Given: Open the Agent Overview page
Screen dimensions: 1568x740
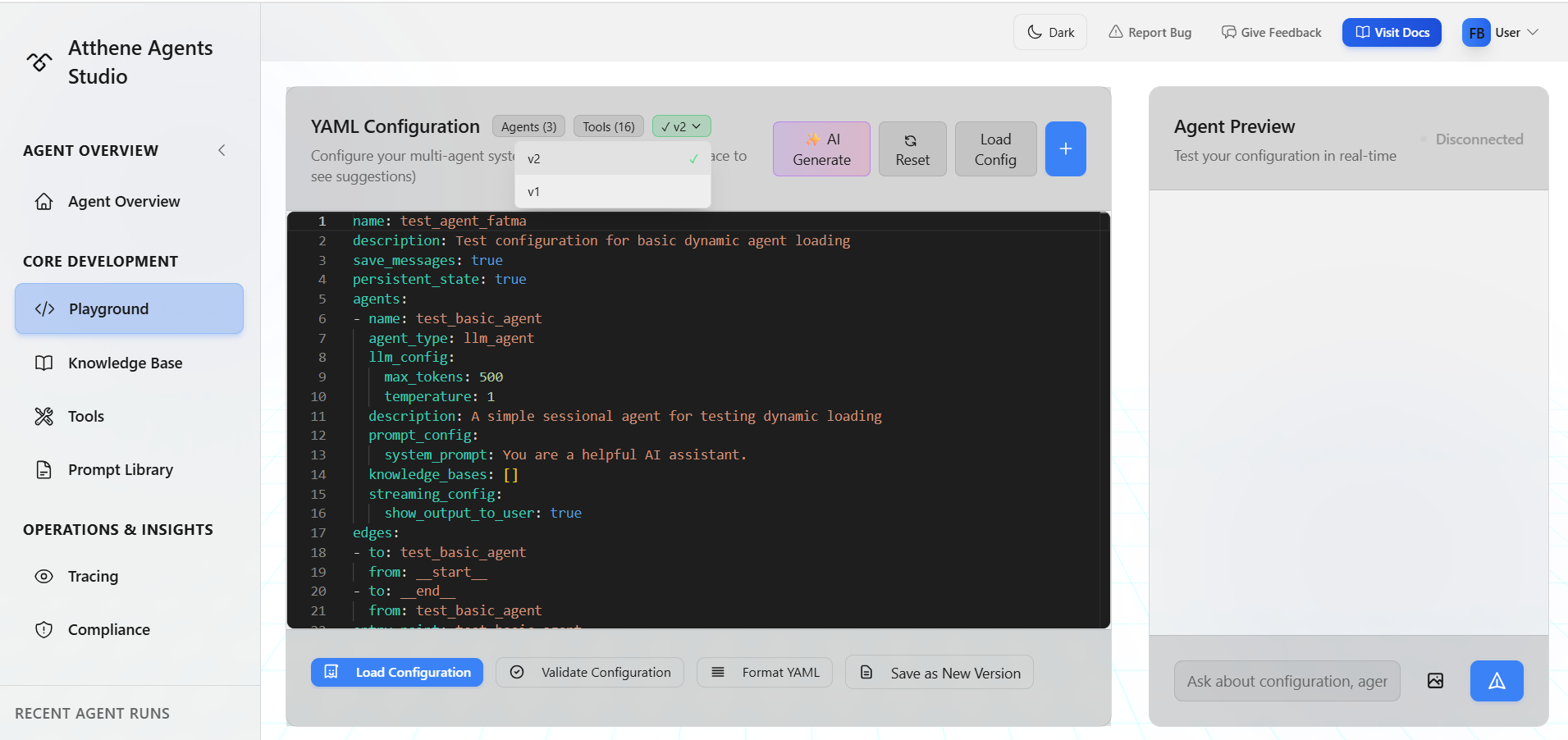Looking at the screenshot, I should point(123,201).
